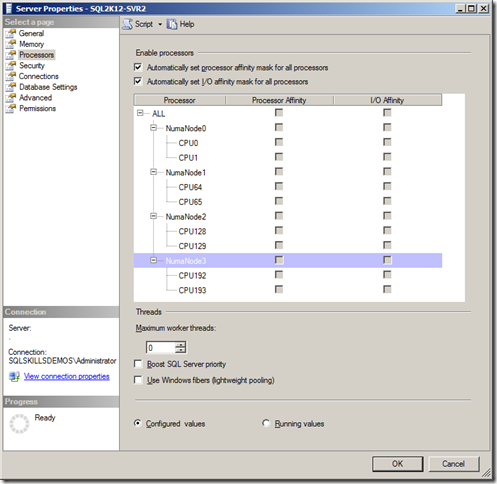
Task: Open the Permissions page
Action: [x=38, y=108]
